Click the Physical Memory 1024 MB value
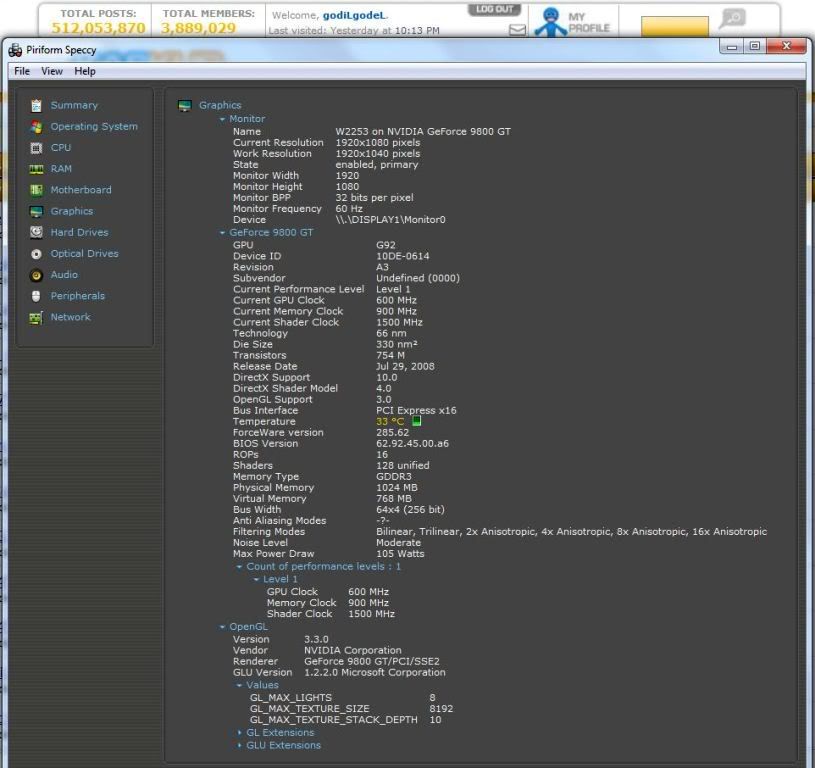The width and height of the screenshot is (815, 768). (x=397, y=488)
